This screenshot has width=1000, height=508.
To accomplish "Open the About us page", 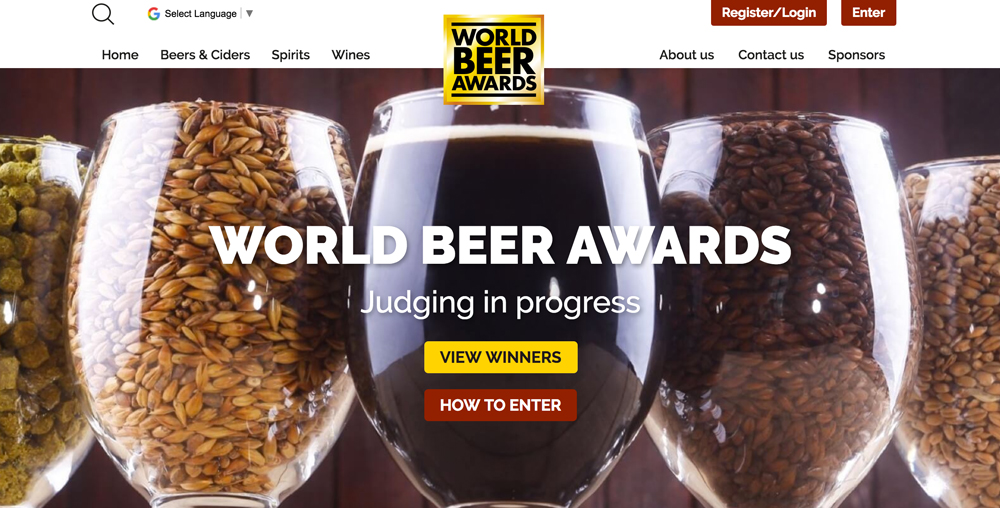I will (x=686, y=55).
